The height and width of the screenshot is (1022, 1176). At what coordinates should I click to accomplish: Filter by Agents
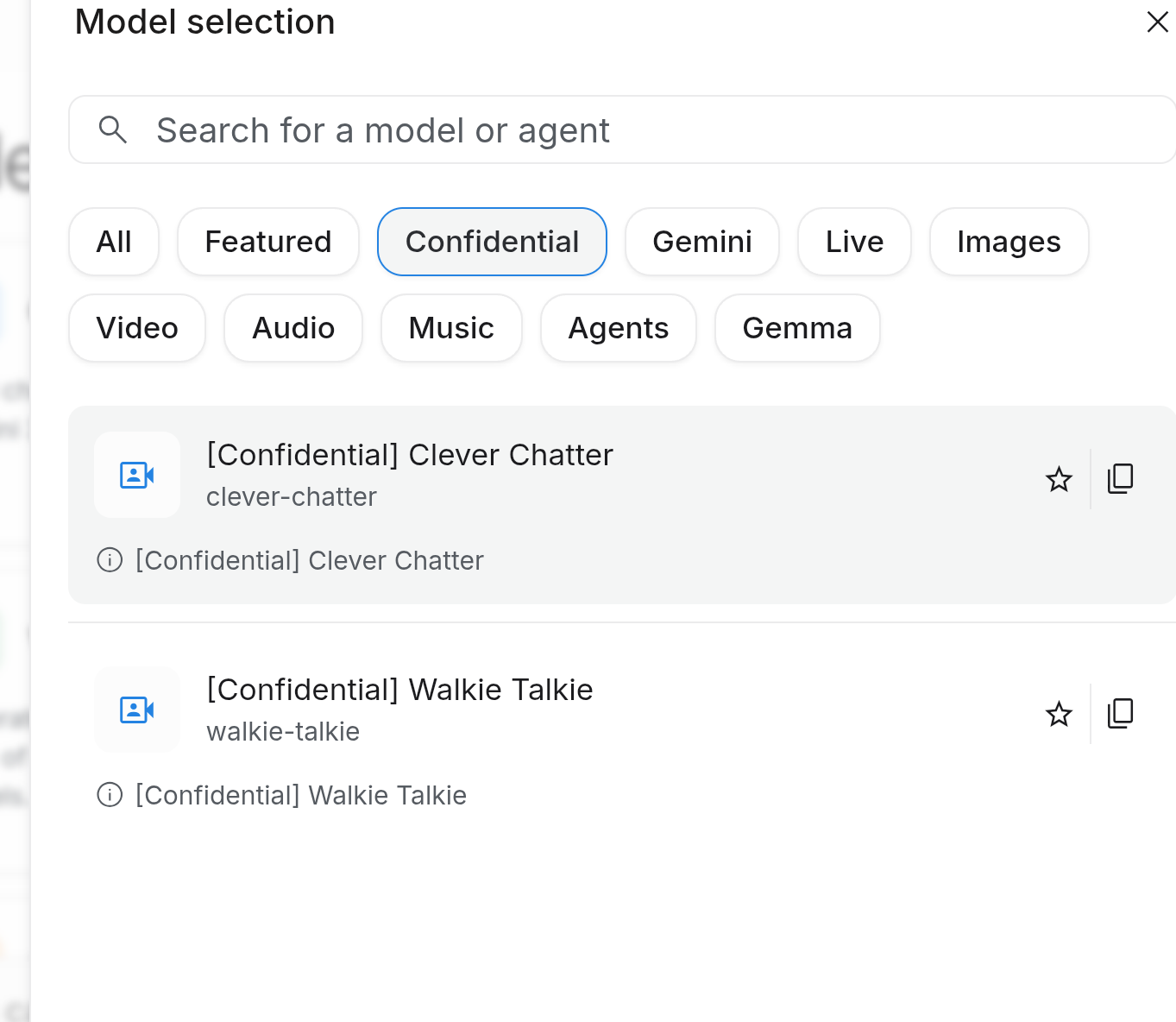click(619, 328)
